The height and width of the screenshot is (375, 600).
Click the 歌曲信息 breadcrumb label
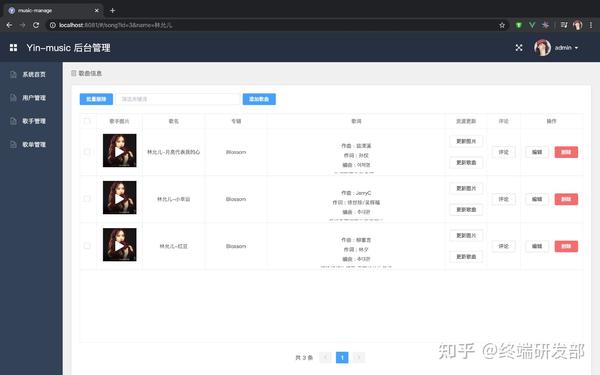(x=90, y=73)
